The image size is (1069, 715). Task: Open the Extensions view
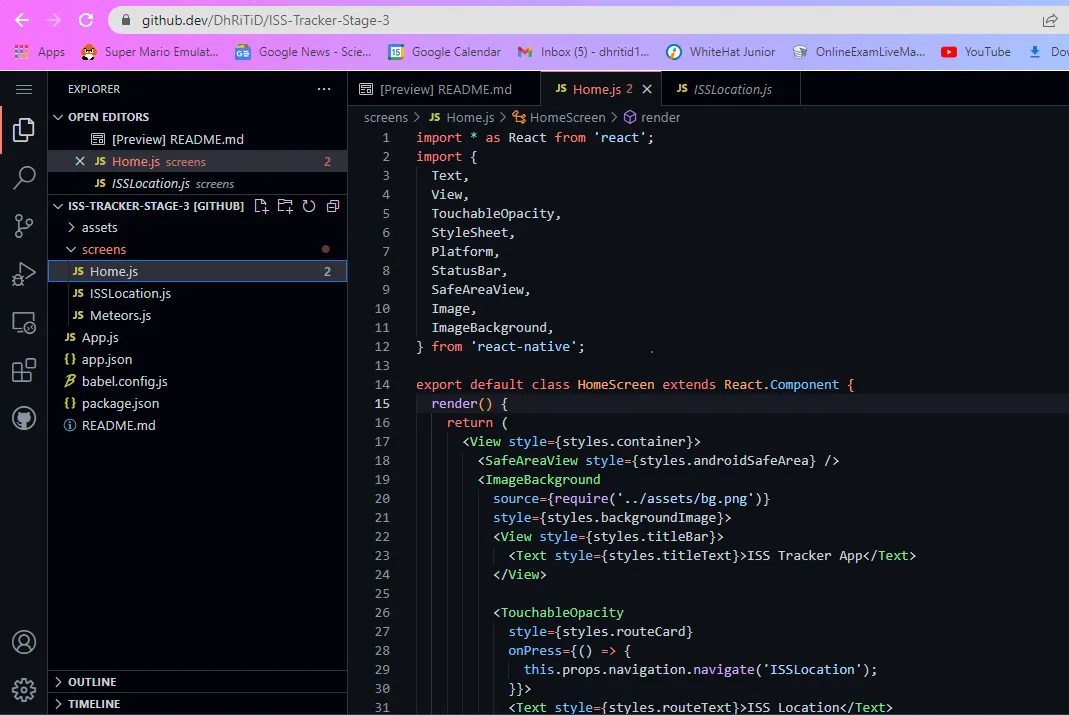(x=23, y=371)
